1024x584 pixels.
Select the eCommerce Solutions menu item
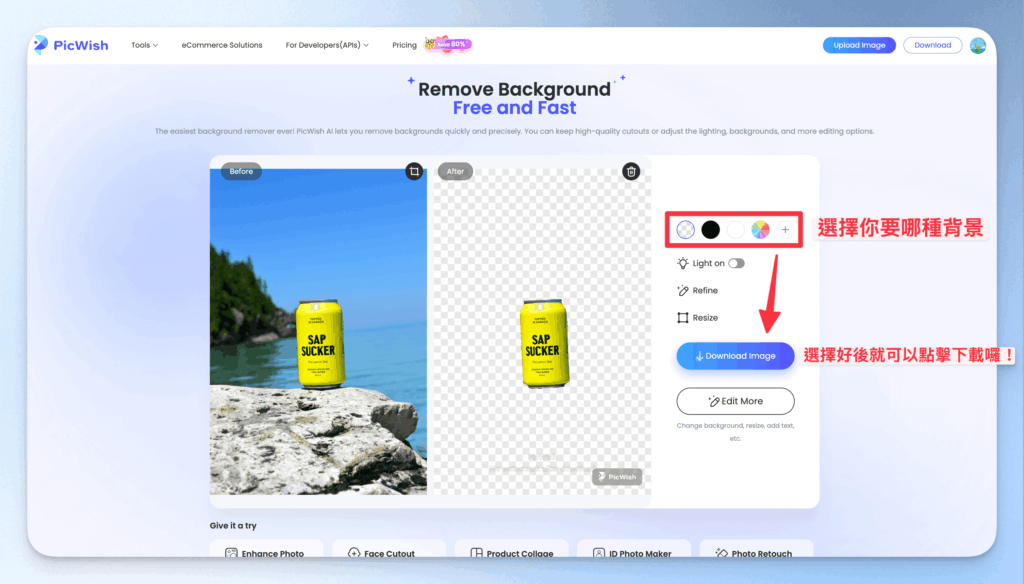221,45
